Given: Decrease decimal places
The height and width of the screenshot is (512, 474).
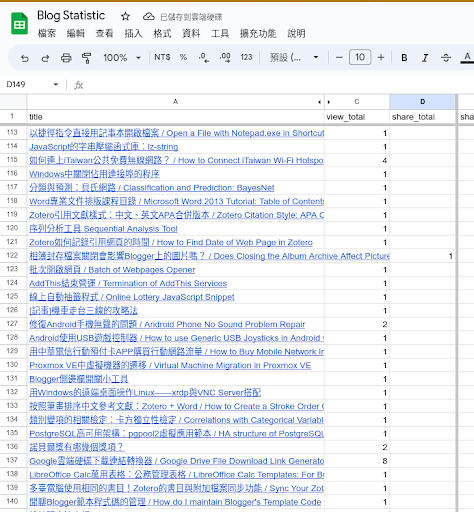Looking at the screenshot, I should [x=204, y=58].
